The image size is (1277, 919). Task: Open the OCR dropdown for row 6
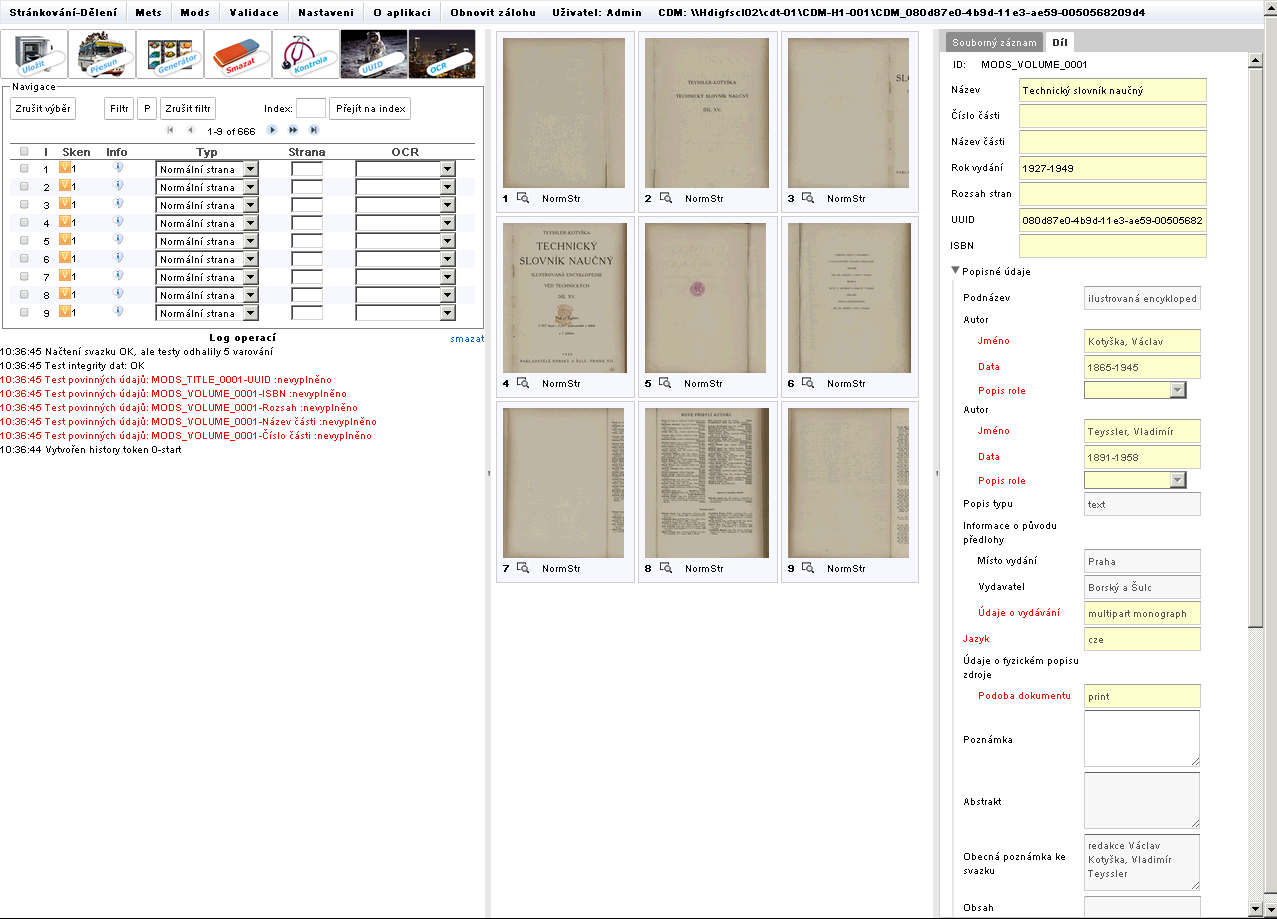(405, 259)
